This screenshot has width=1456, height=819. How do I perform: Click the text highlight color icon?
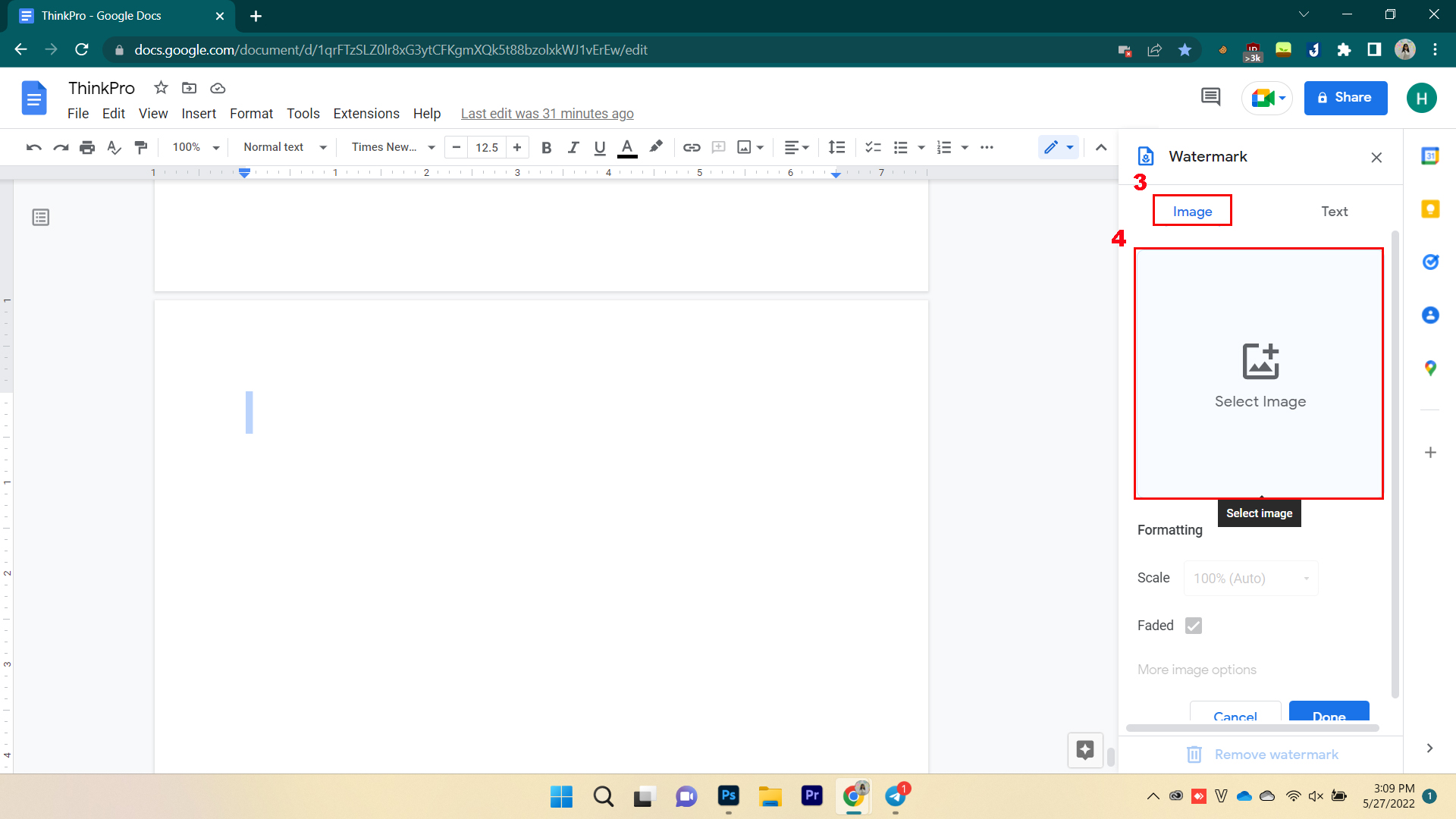pyautogui.click(x=655, y=147)
